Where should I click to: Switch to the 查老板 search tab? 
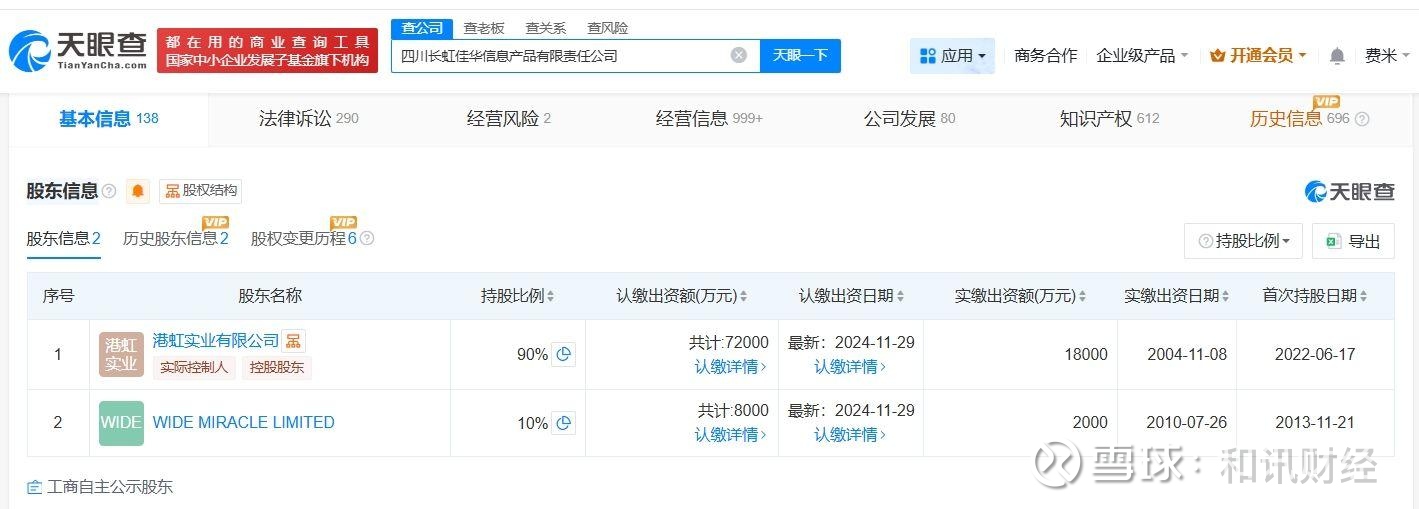(x=484, y=28)
